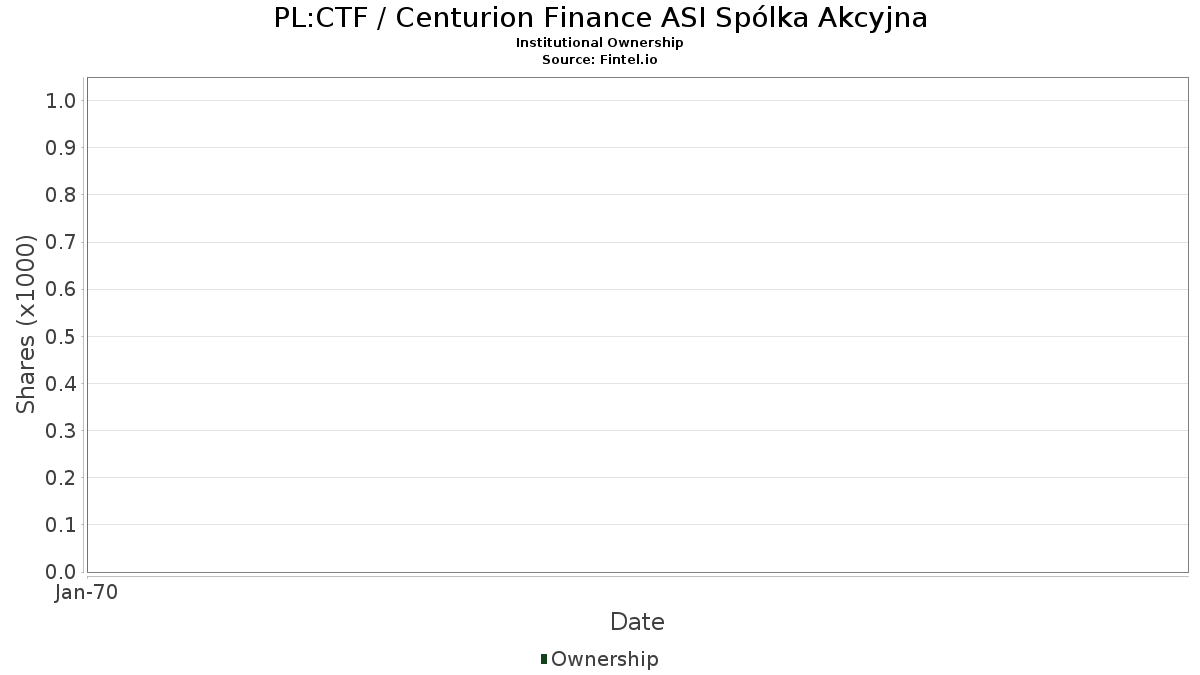Click the 0.7 y-axis tick label
The height and width of the screenshot is (675, 1200).
coord(61,242)
